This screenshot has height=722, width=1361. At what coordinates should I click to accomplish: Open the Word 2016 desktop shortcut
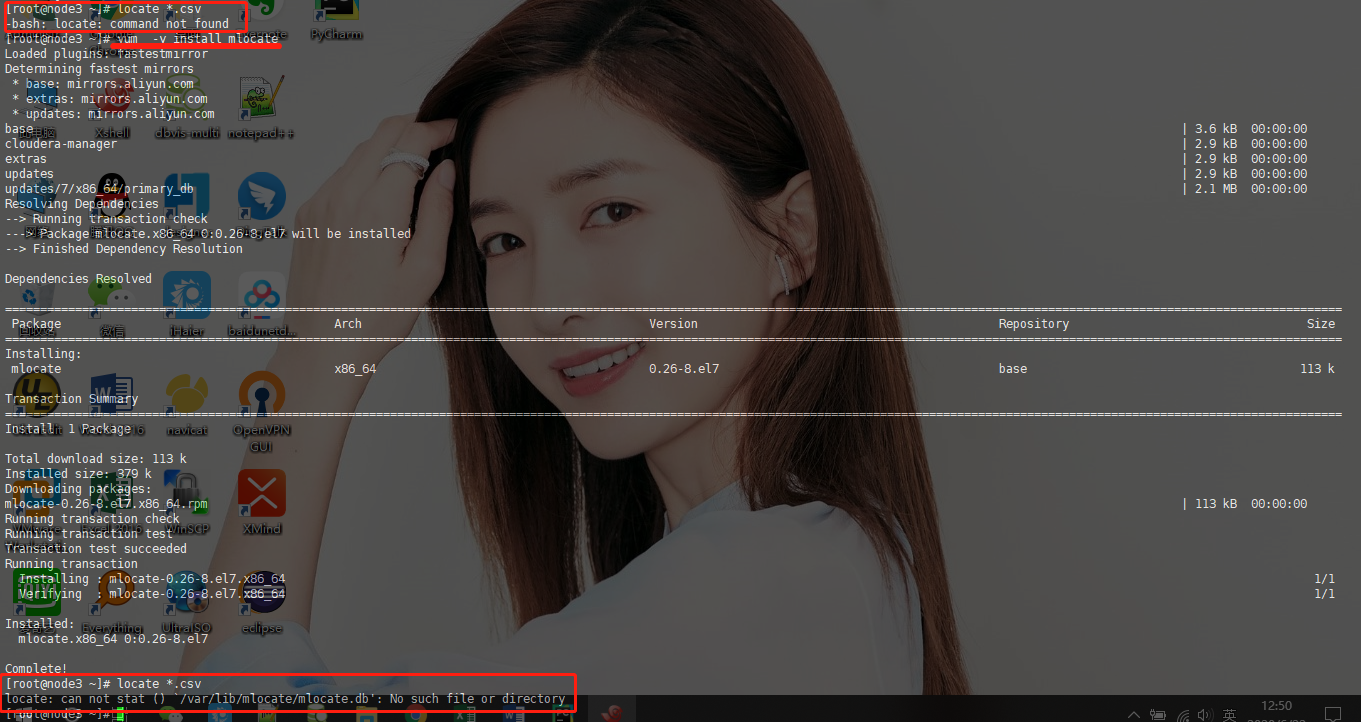coord(112,405)
